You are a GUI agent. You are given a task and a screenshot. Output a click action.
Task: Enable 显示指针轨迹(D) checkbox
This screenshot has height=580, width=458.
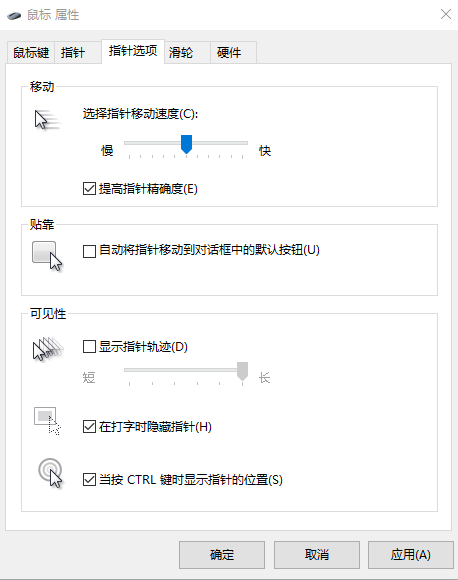pyautogui.click(x=89, y=347)
